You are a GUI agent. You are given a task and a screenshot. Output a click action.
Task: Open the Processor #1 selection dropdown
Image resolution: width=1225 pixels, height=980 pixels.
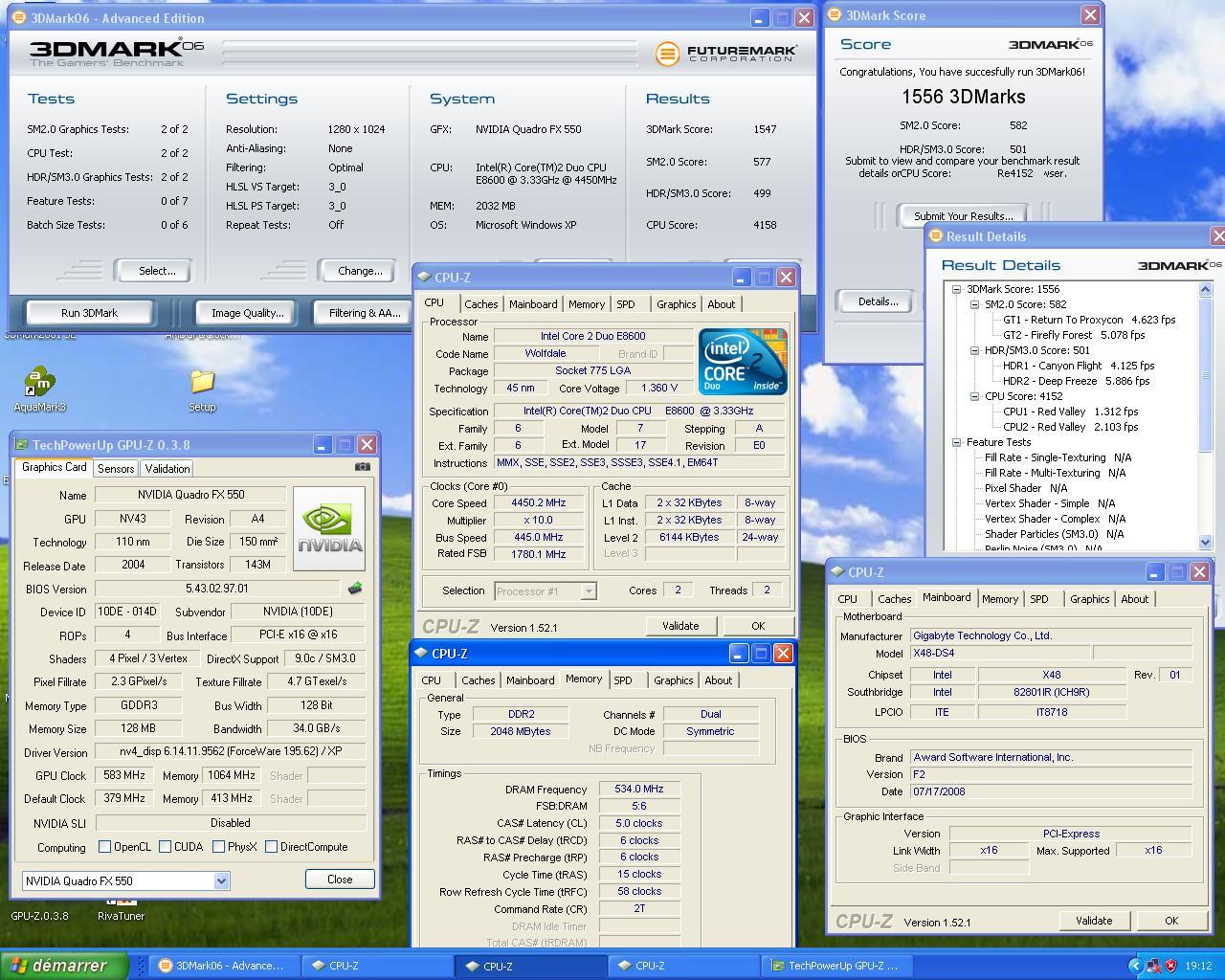589,591
